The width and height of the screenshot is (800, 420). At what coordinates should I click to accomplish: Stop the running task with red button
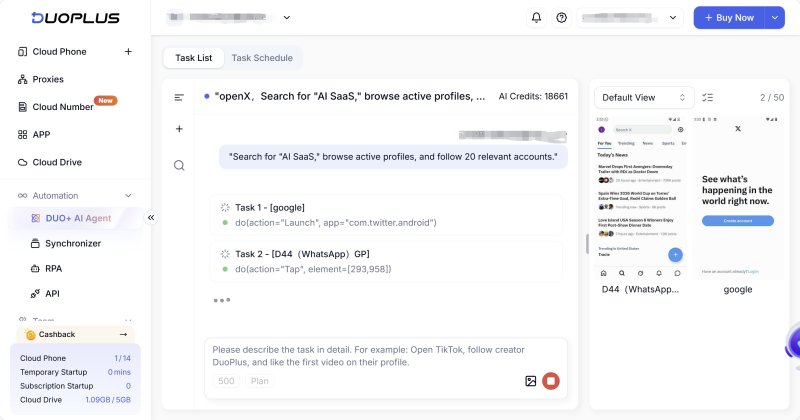click(x=551, y=381)
